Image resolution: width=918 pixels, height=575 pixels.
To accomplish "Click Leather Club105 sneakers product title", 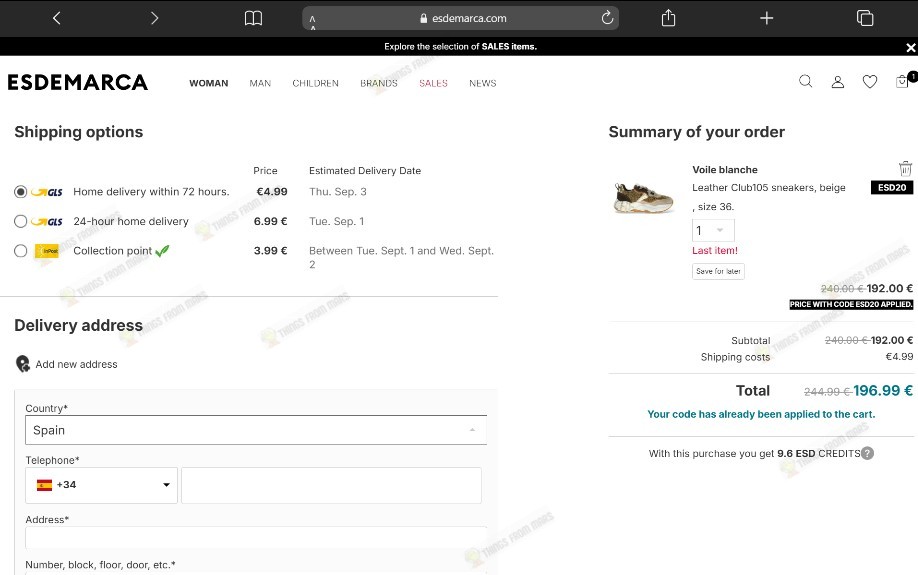I will [769, 188].
